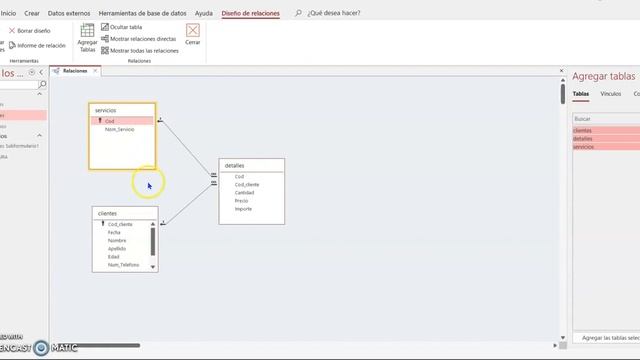Screen dimensions: 640x360
Task: Open Informe de relación
Action: point(37,45)
